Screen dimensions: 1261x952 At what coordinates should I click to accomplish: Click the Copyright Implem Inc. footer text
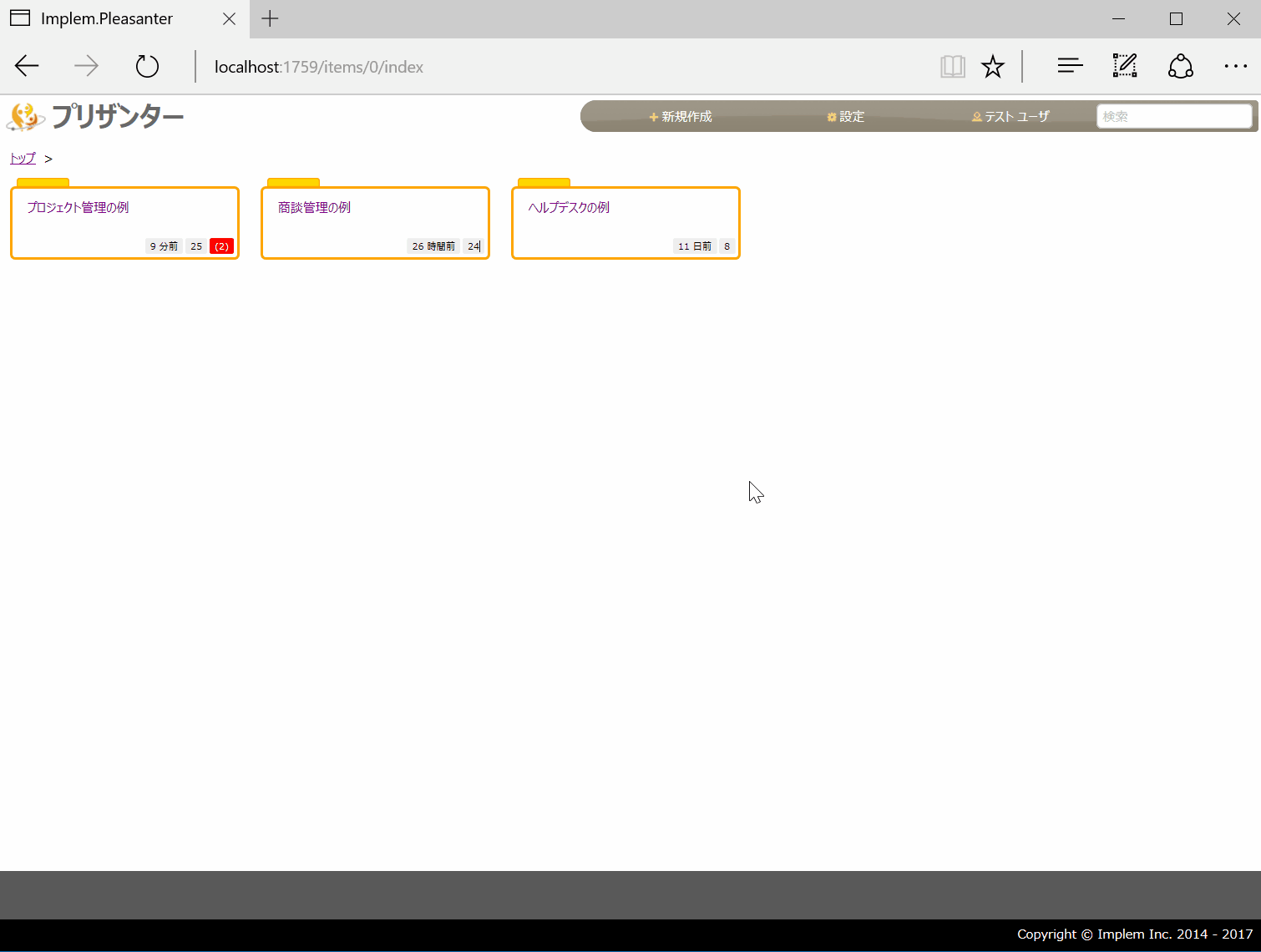click(x=1135, y=934)
